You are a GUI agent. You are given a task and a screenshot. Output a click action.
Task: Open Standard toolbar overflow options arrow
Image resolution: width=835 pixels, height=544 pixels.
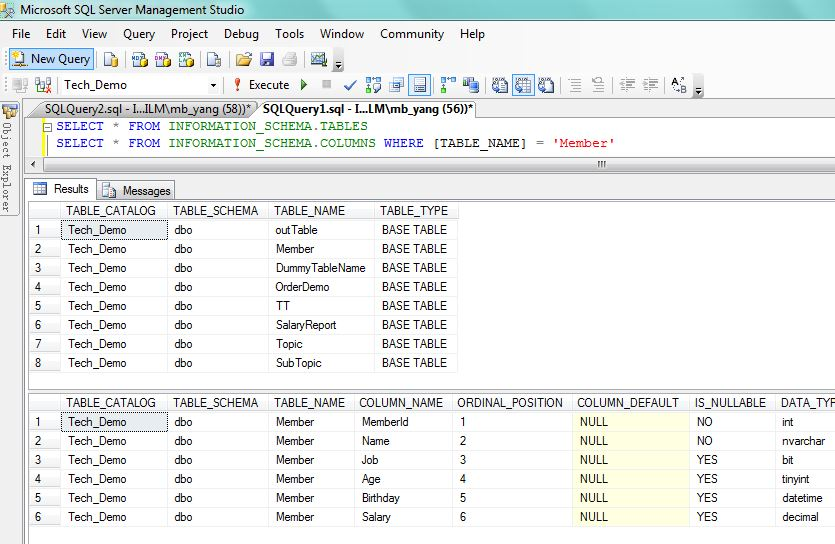click(338, 60)
